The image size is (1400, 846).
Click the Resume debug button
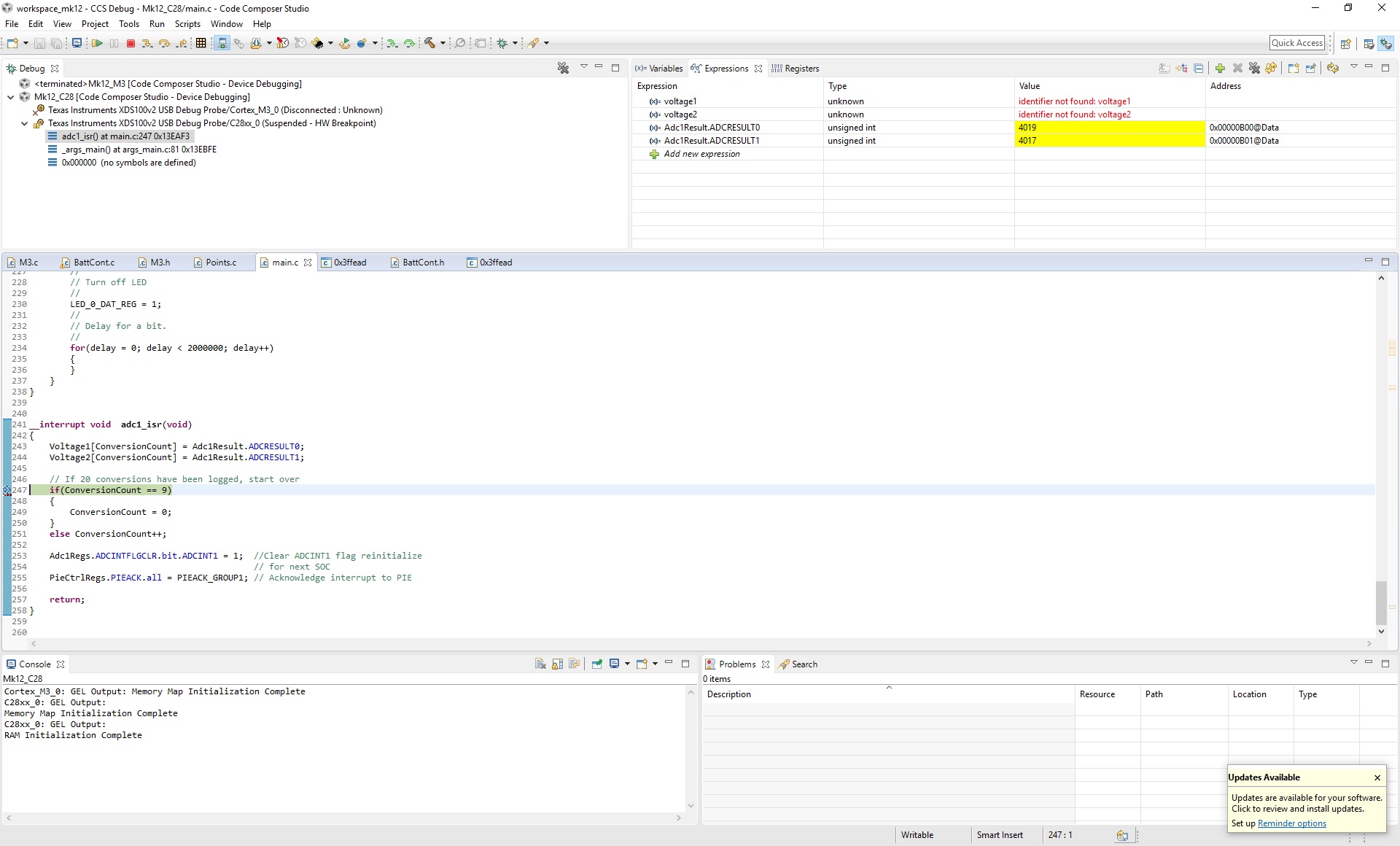point(97,44)
